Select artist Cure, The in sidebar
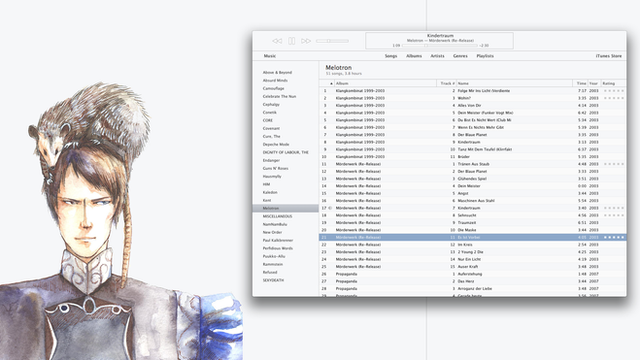 (x=271, y=136)
